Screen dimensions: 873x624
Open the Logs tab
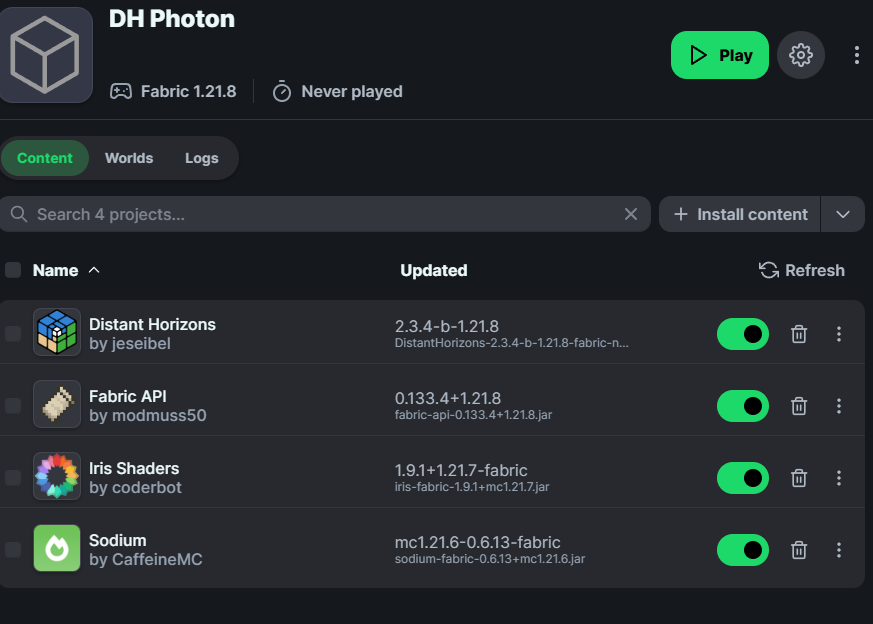[201, 158]
